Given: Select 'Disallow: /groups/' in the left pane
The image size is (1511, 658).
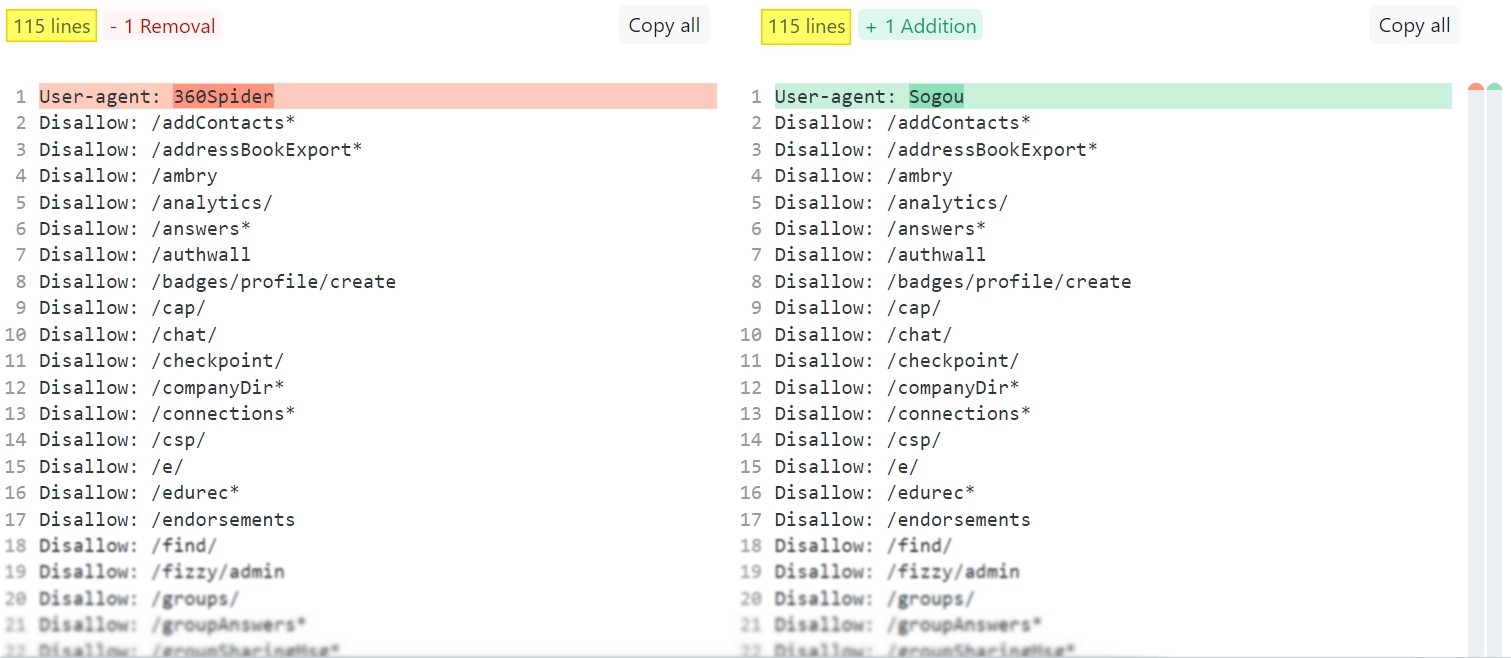Looking at the screenshot, I should 139,598.
